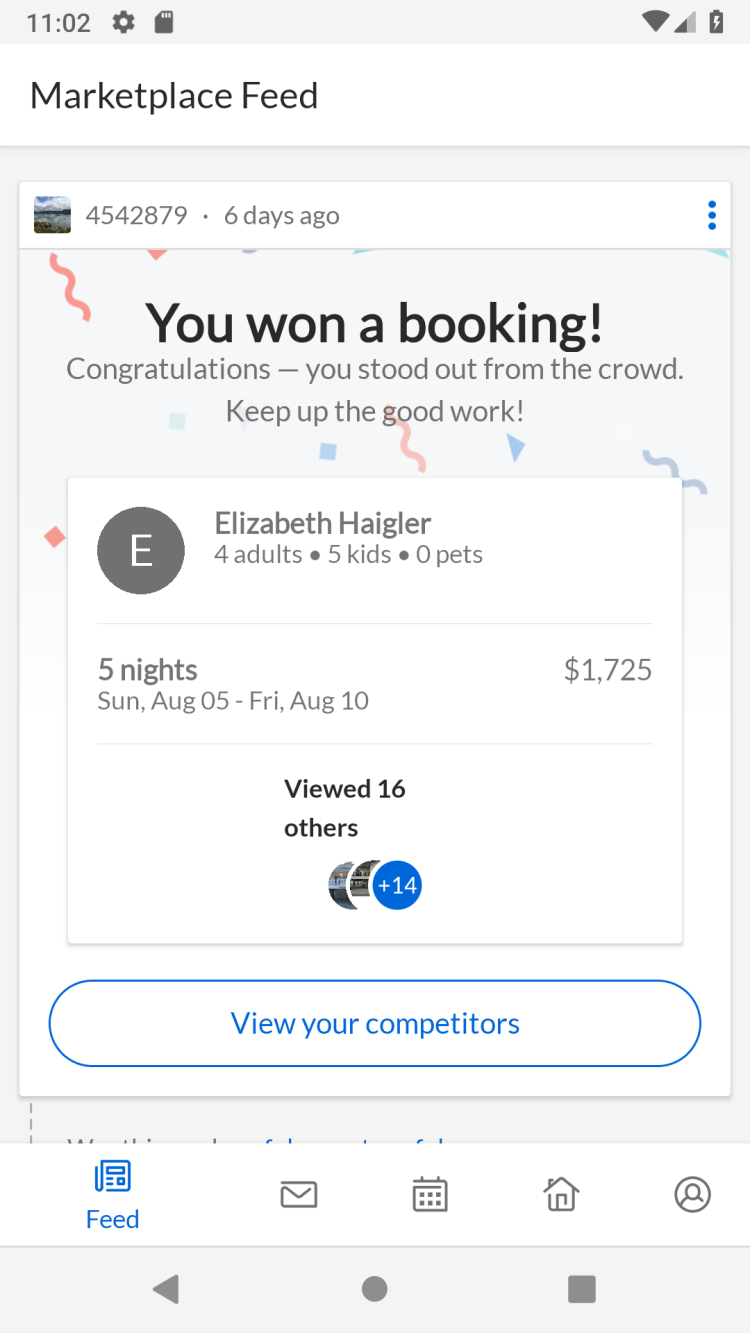Tap the listing thumbnail beside 4542879
Image resolution: width=750 pixels, height=1333 pixels.
pyautogui.click(x=52, y=215)
